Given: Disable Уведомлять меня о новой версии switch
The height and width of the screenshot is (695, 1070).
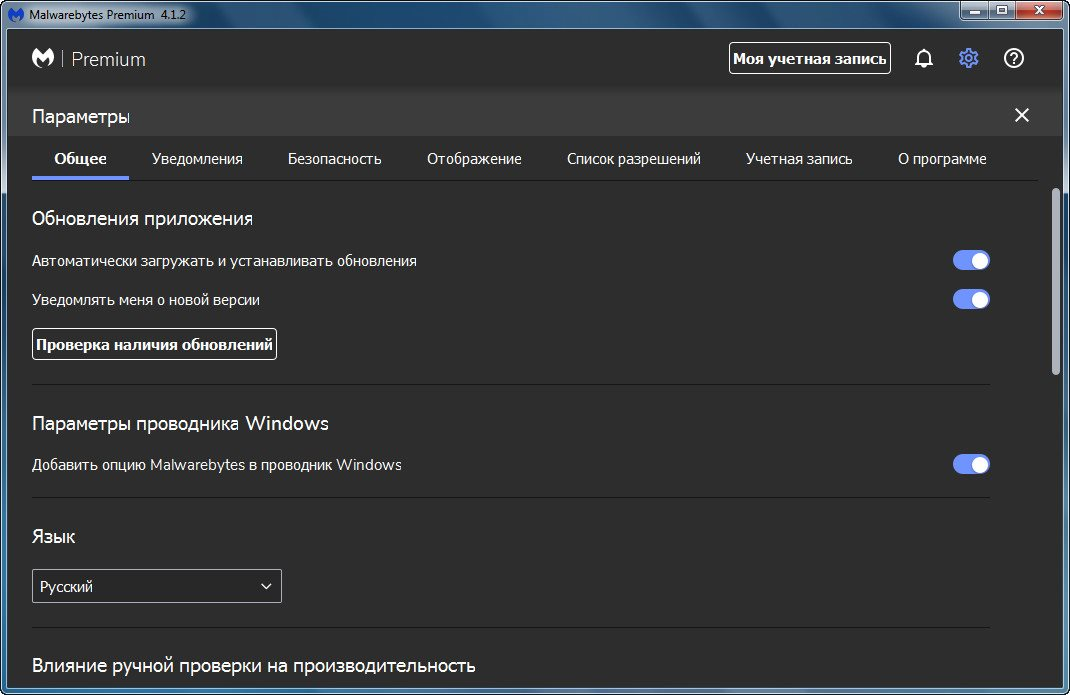Looking at the screenshot, I should [970, 299].
